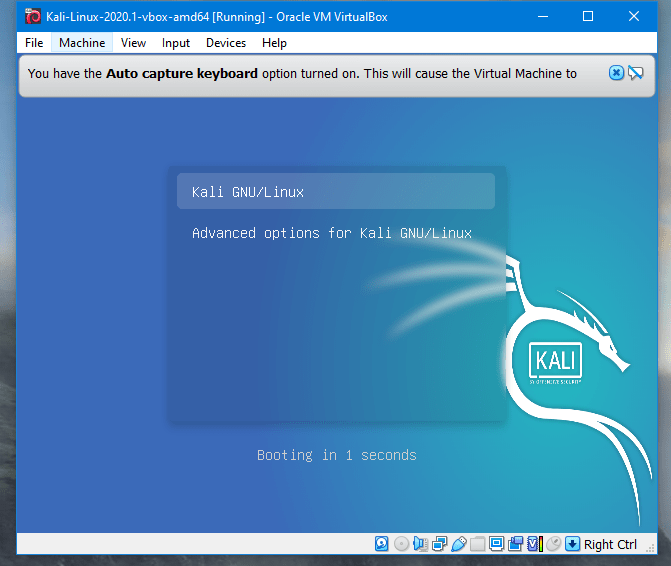Dismiss the Auto capture keyboard notification
This screenshot has height=566, width=671.
tap(616, 73)
